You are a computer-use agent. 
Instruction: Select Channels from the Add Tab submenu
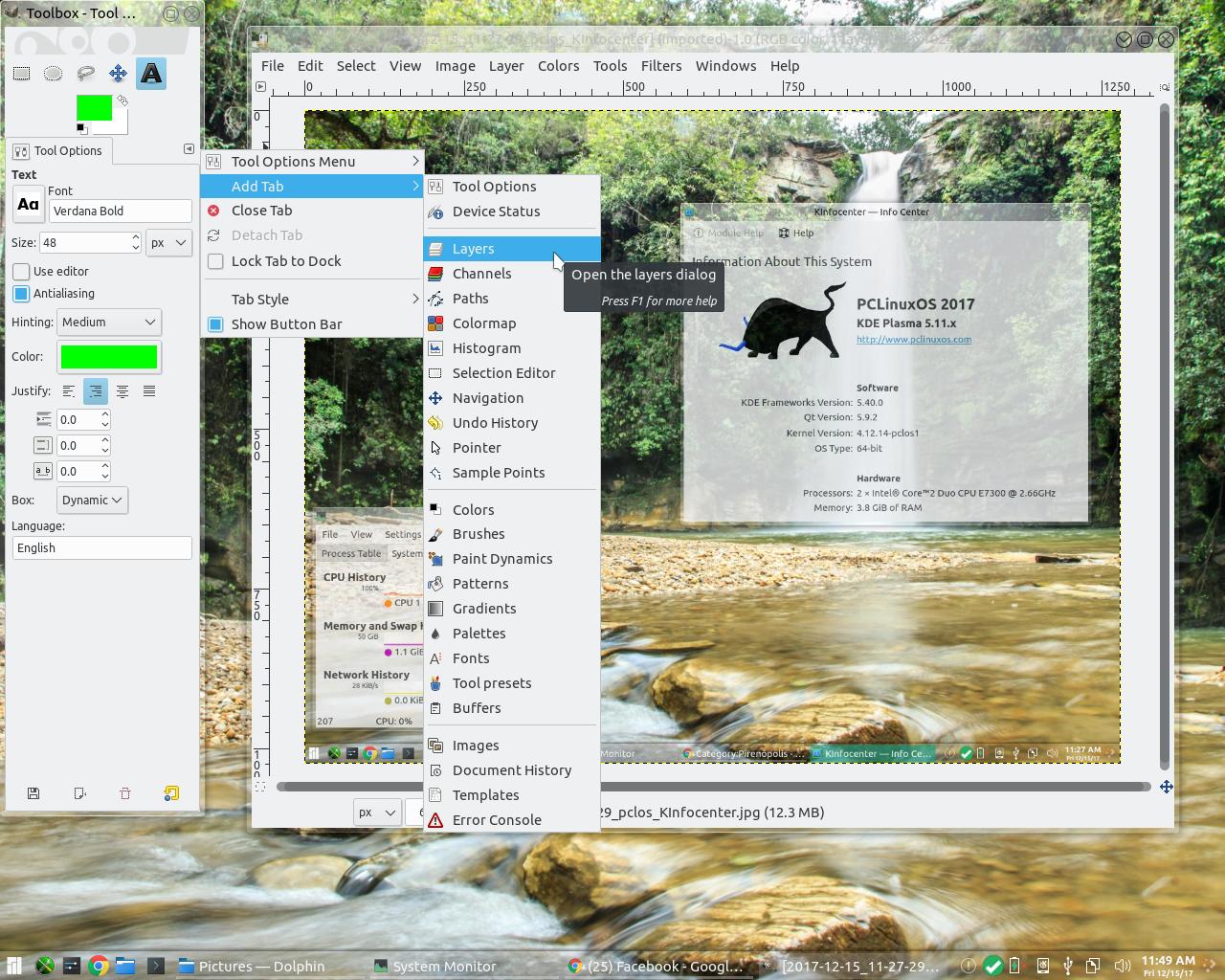483,274
